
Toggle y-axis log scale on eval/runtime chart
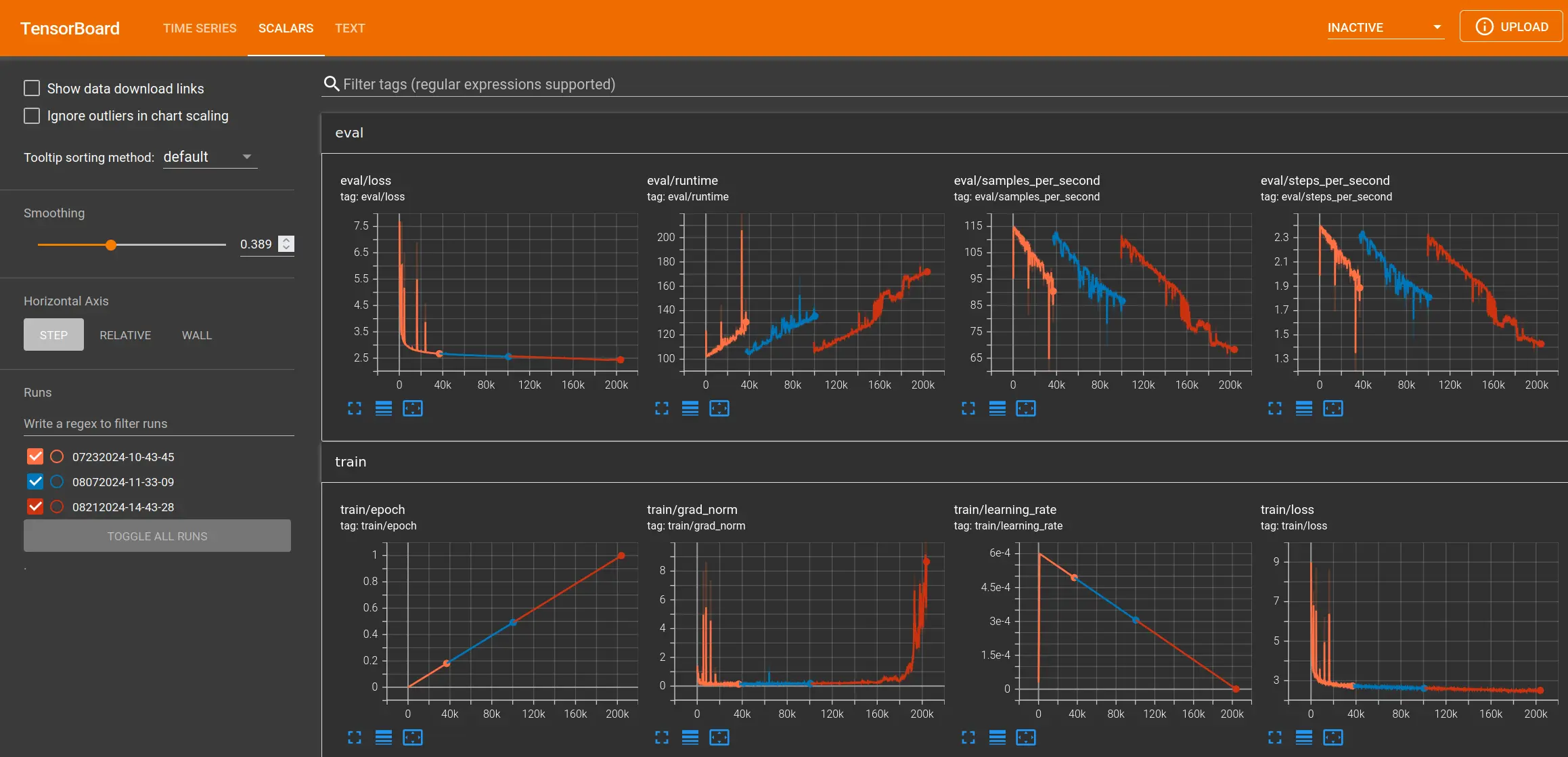(x=690, y=408)
